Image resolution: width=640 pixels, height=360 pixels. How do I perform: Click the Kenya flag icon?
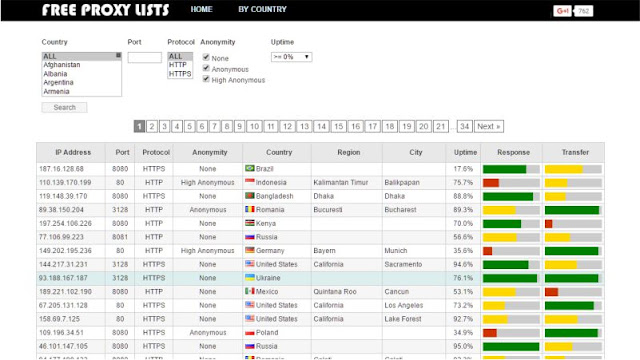pos(249,223)
